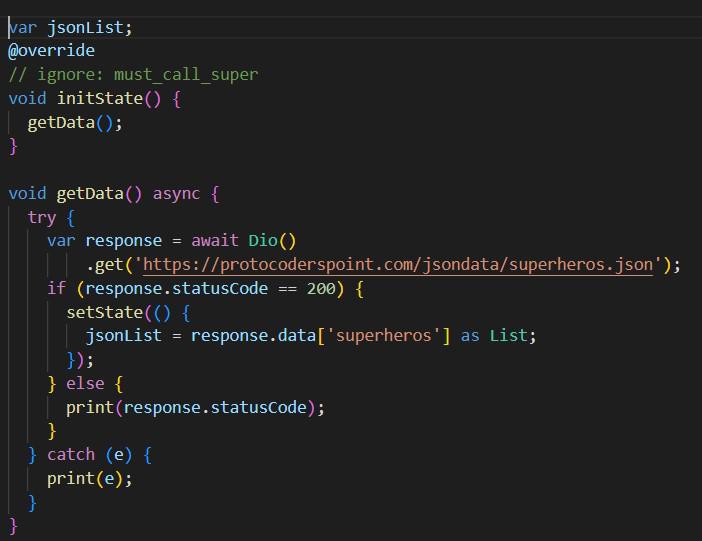Screen dimensions: 702x541
Task: Click the '.get' method call
Action: tap(104, 265)
